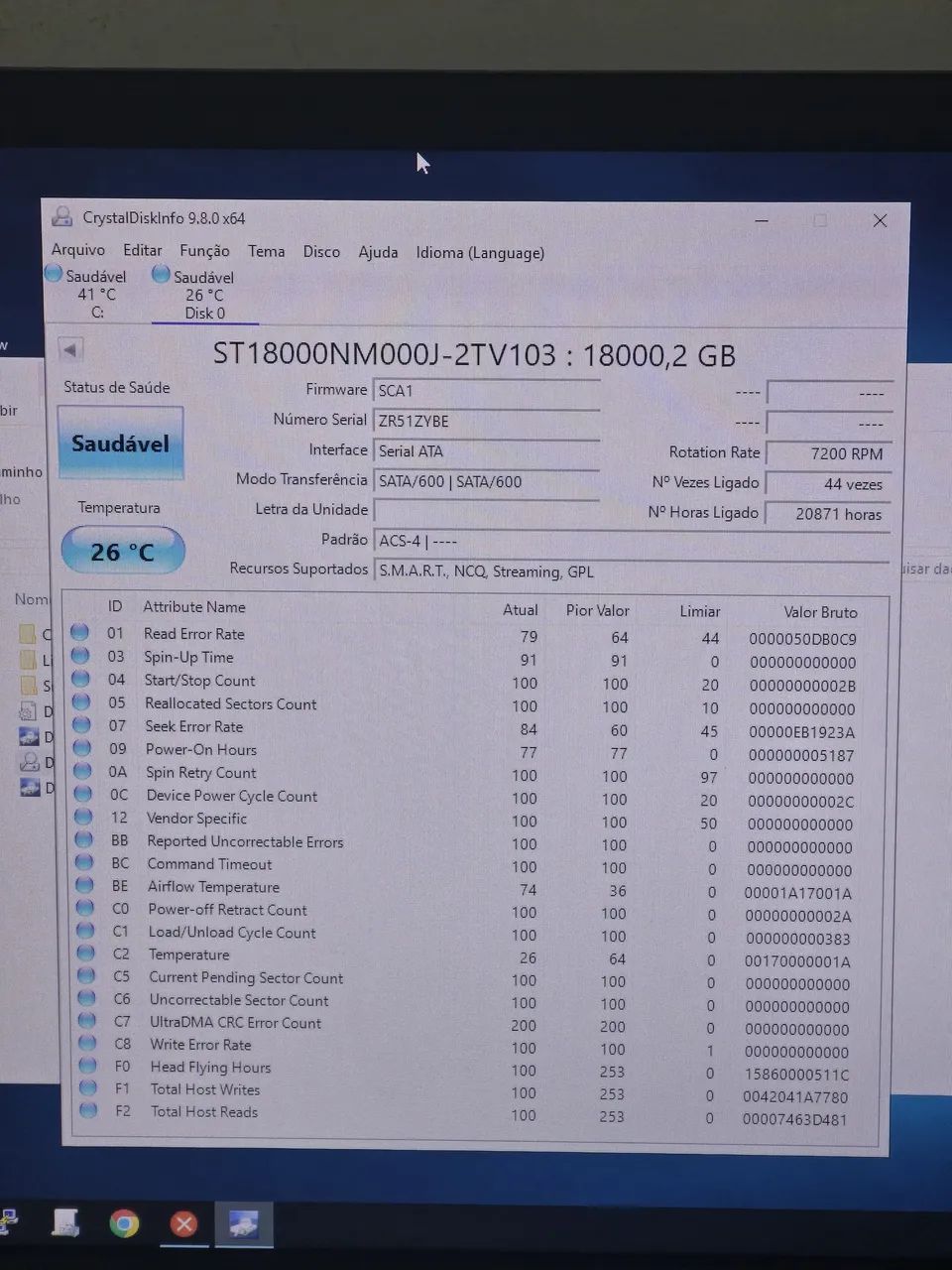Select the Total Host Writes row text
Image resolution: width=952 pixels, height=1270 pixels.
(205, 1089)
